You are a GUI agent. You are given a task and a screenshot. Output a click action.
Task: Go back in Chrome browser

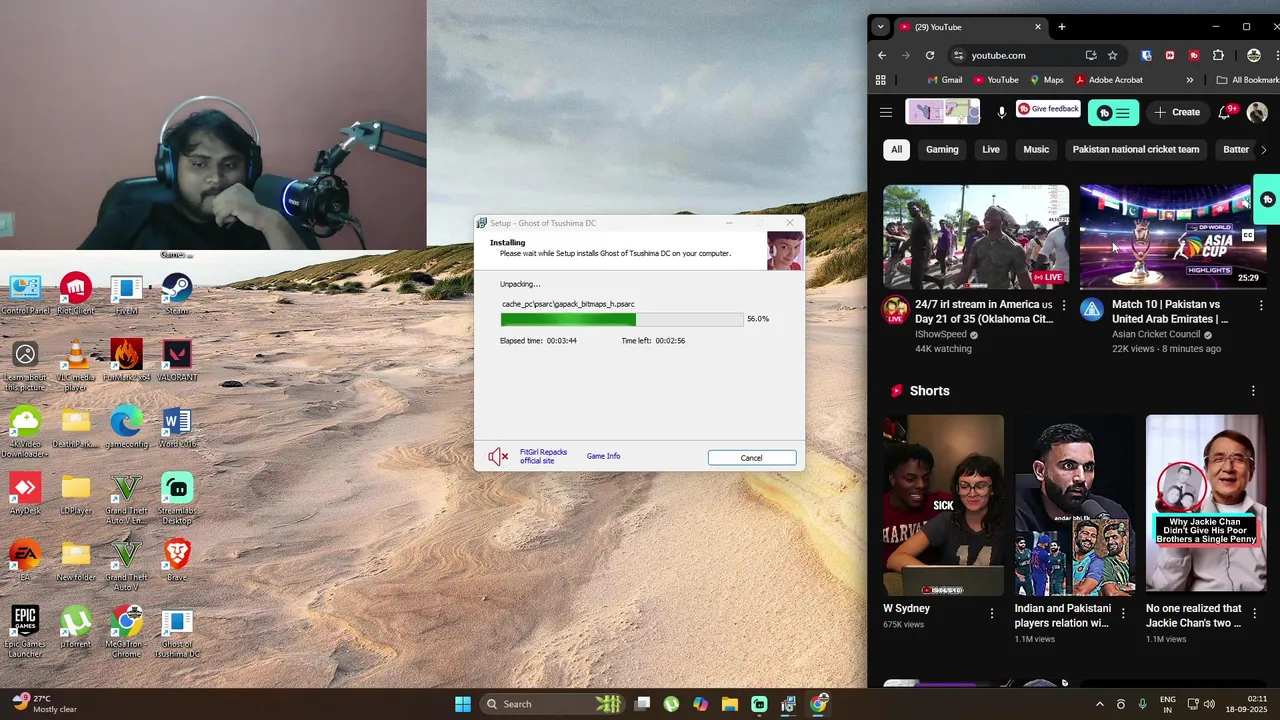(x=882, y=55)
